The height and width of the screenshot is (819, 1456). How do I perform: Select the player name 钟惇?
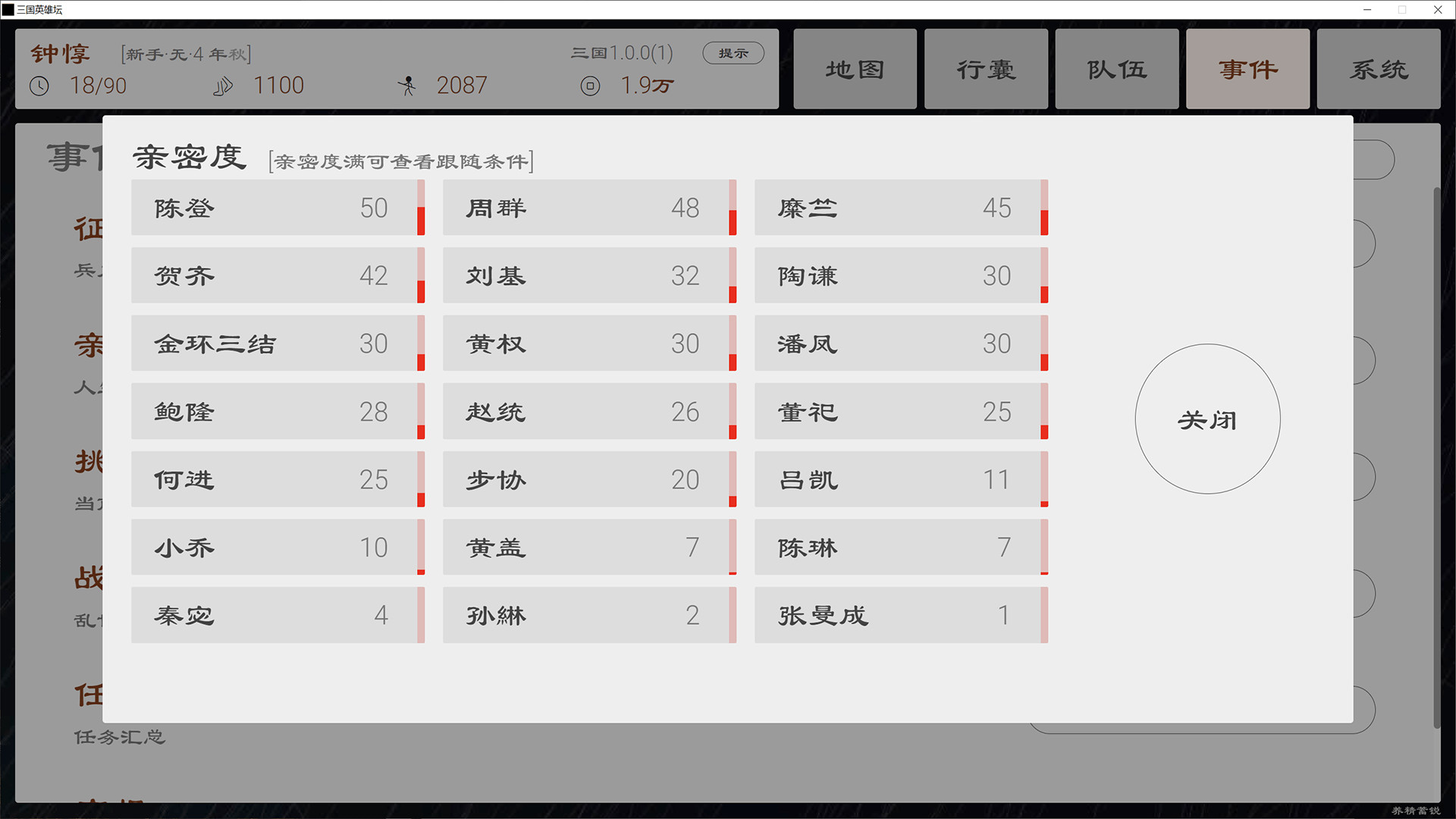[59, 53]
